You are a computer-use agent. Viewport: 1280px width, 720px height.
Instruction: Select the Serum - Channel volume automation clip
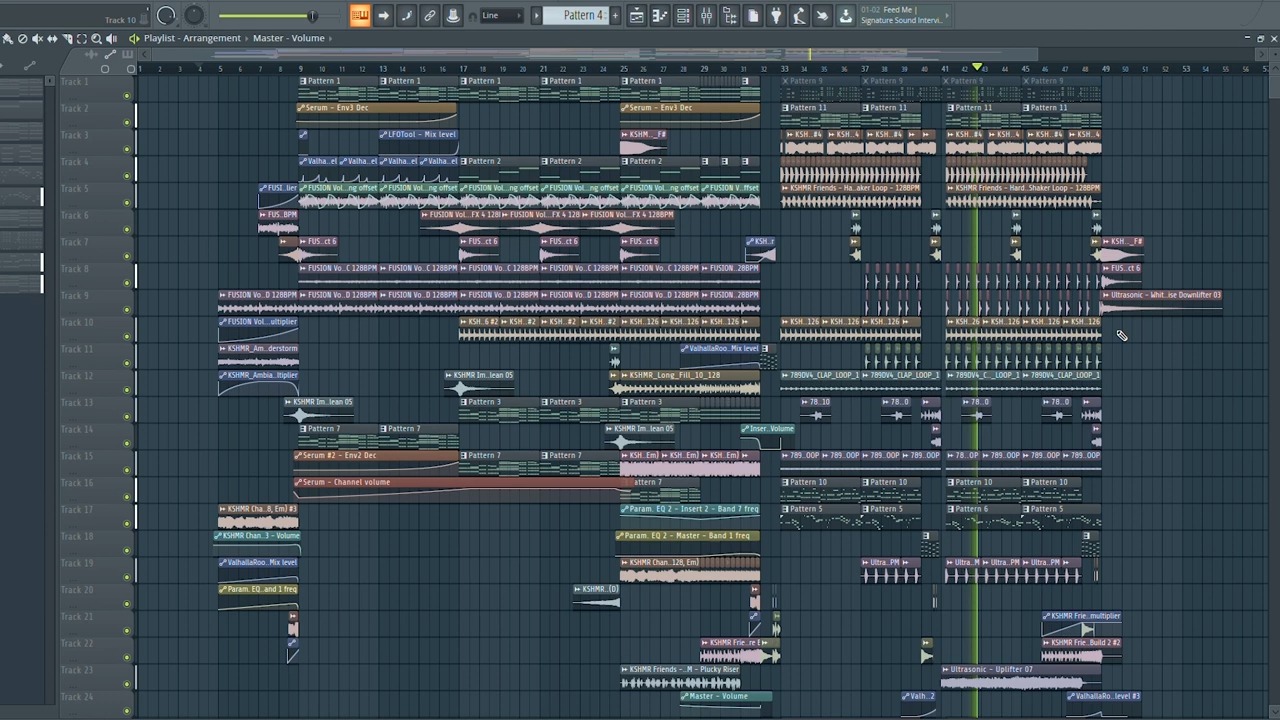click(464, 487)
